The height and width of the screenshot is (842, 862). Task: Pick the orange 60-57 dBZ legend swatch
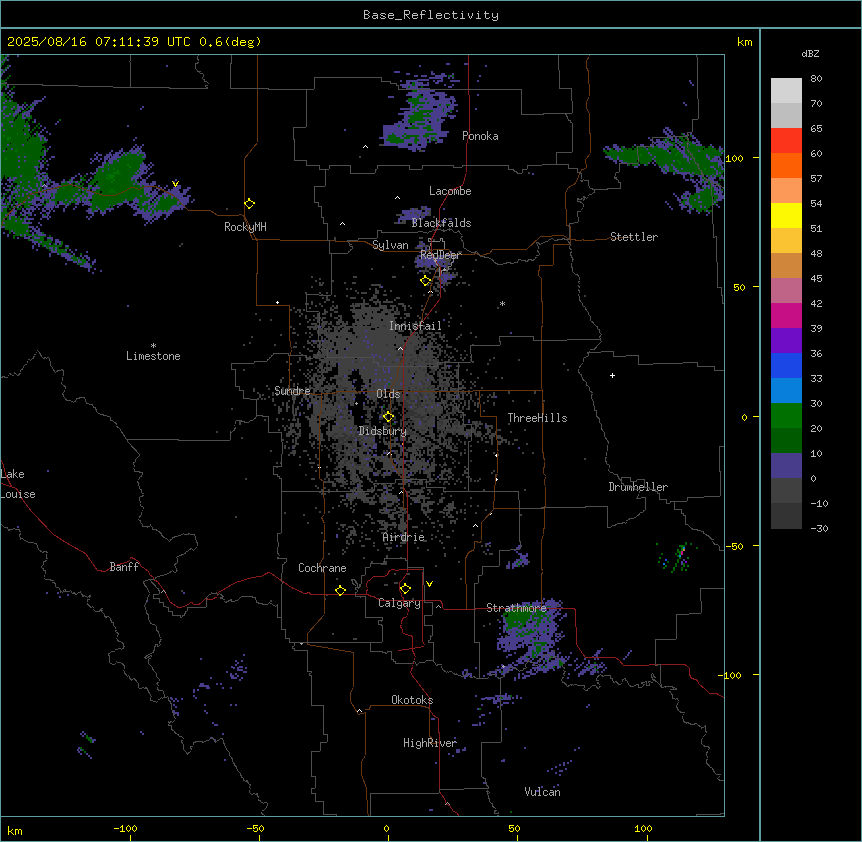tap(786, 165)
